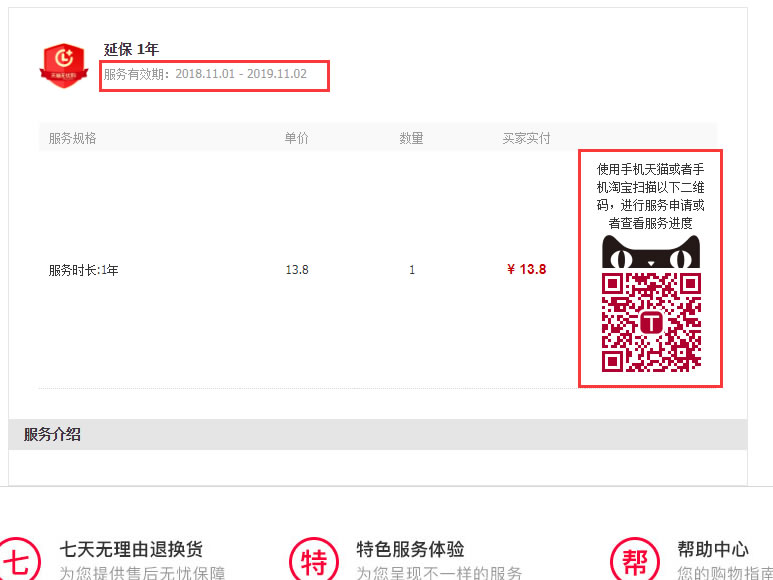The height and width of the screenshot is (580, 773).
Task: Click the red extended warranty shield icon
Action: [63, 62]
